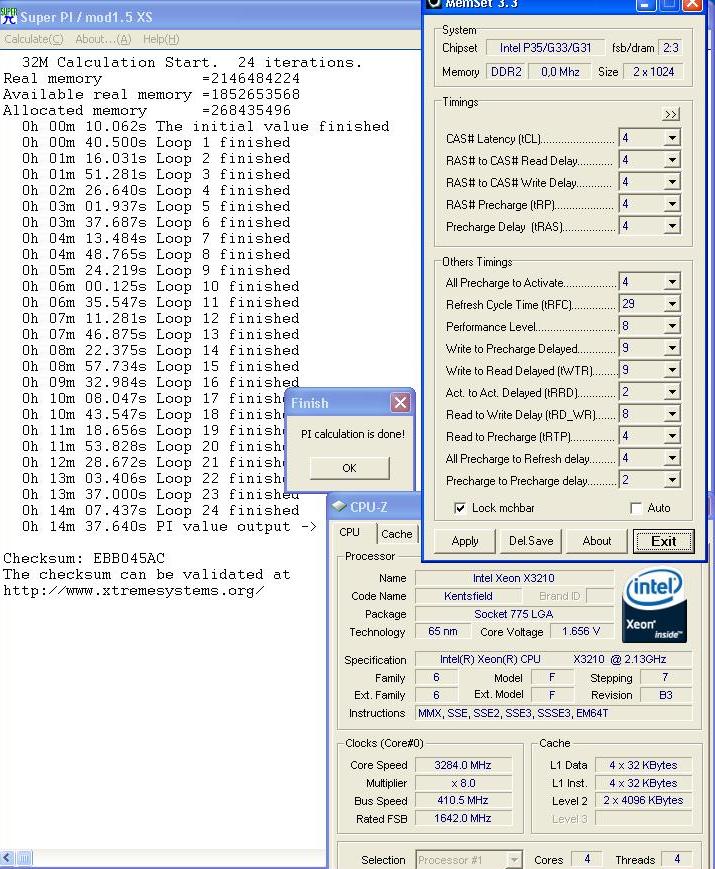Click the MemSet title bar icon
Viewport: 715px width, 869px height.
pyautogui.click(x=435, y=4)
